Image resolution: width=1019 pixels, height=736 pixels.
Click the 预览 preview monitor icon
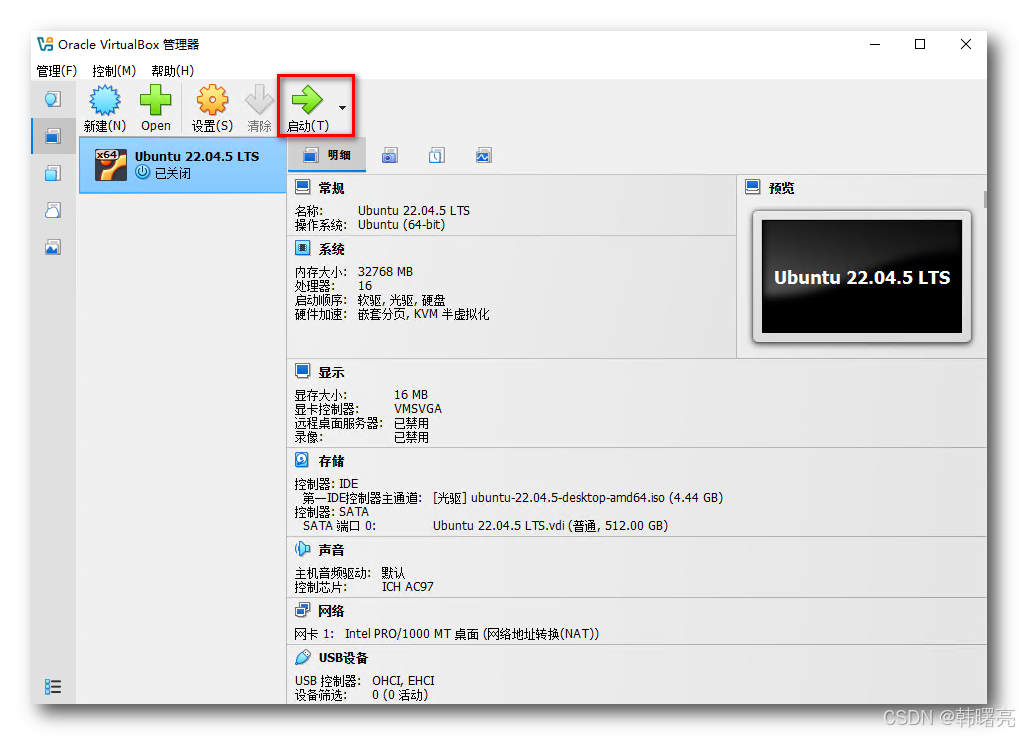click(753, 188)
